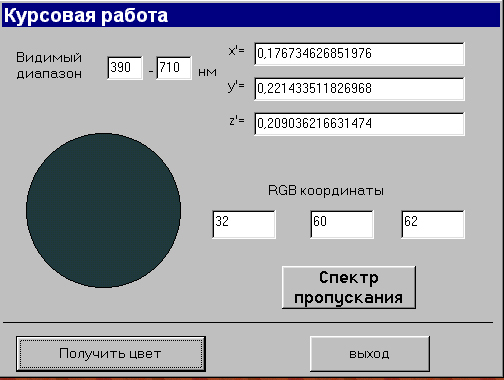Select the dark teal color circle
504x380 pixels.
click(103, 210)
